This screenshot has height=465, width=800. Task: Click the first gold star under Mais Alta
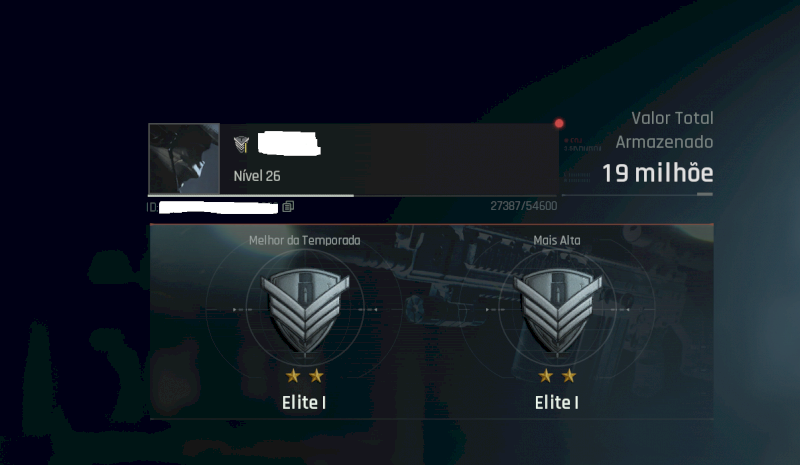point(545,376)
